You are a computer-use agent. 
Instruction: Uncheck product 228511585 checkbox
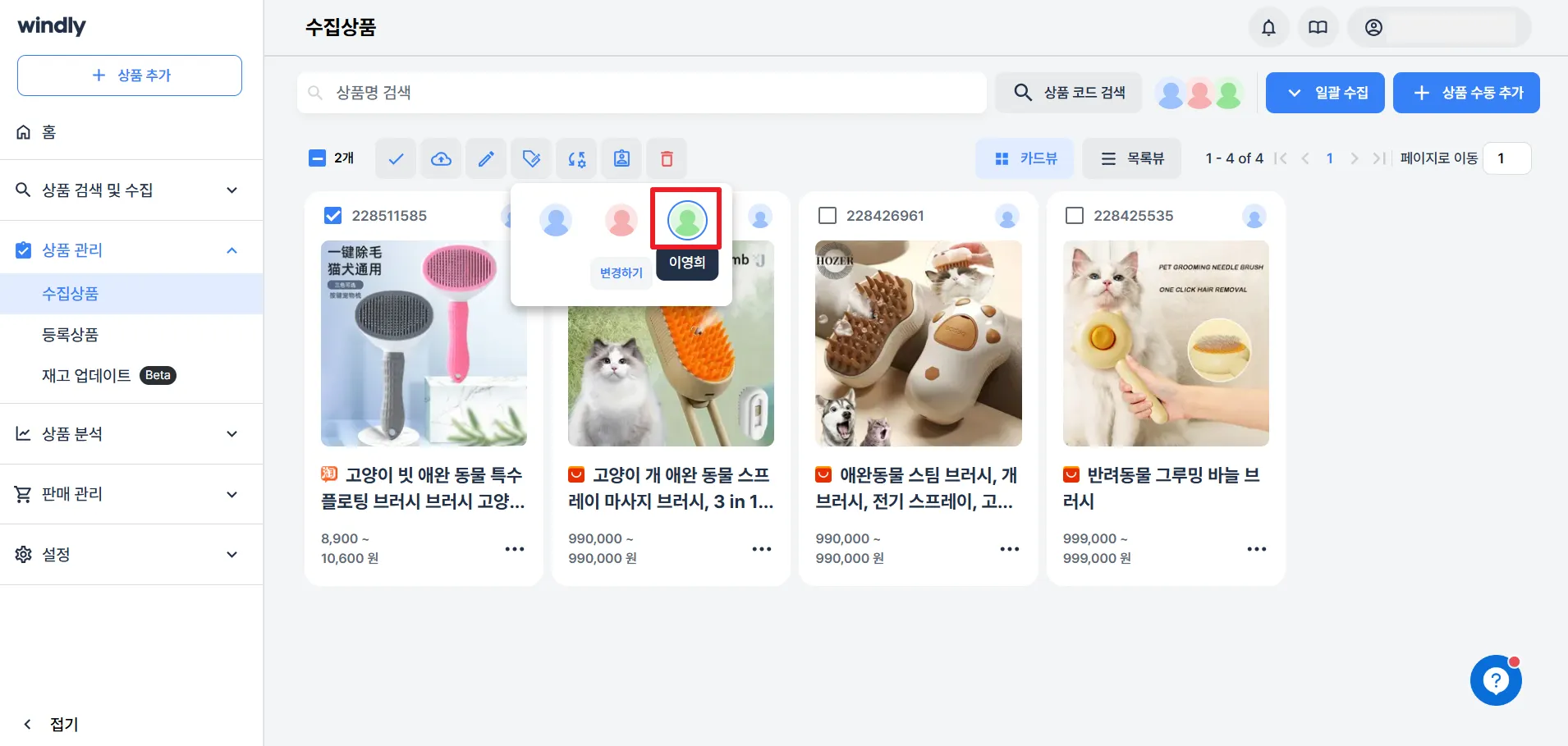[332, 215]
